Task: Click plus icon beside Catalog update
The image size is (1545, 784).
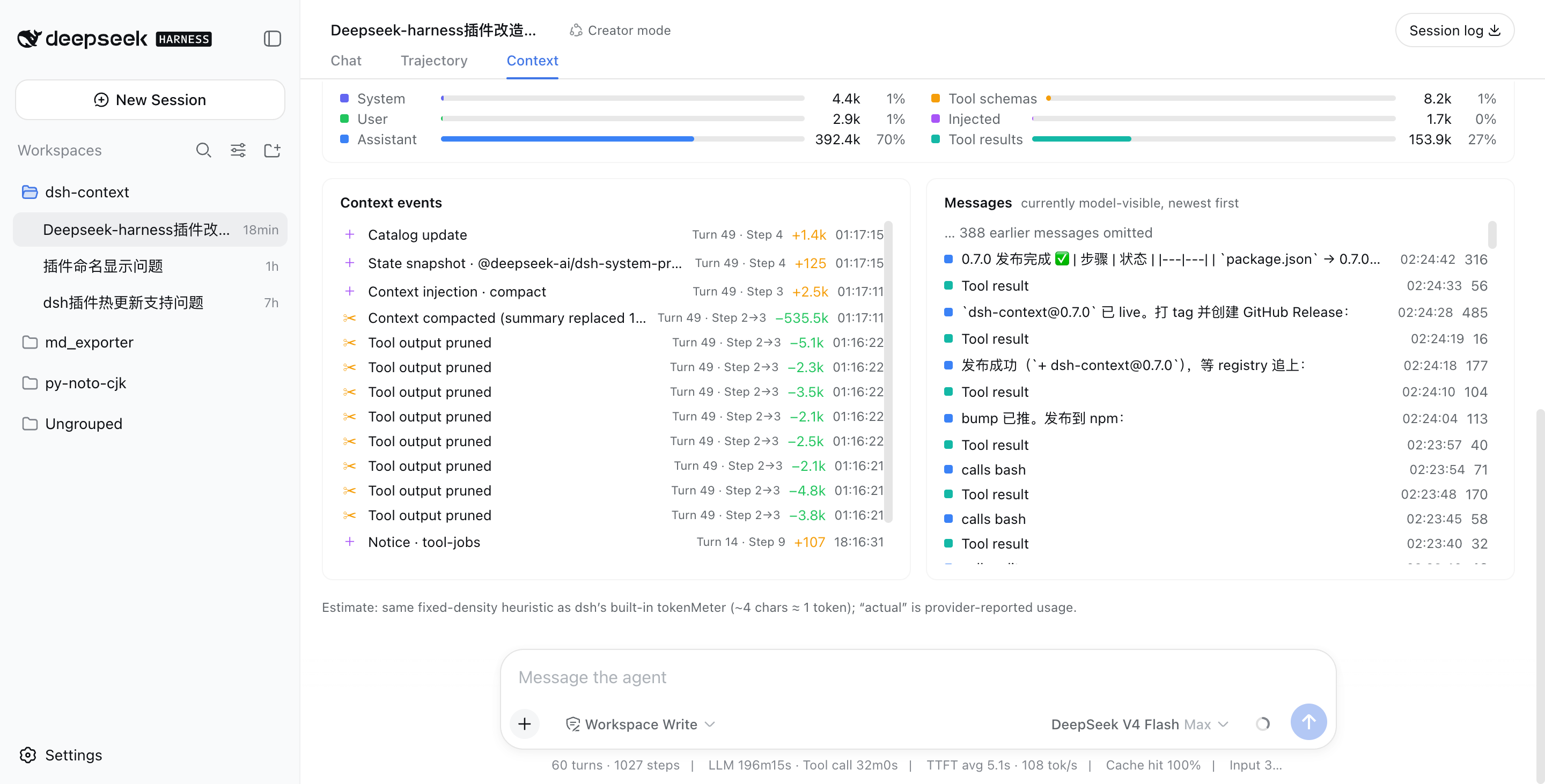Action: [x=350, y=234]
